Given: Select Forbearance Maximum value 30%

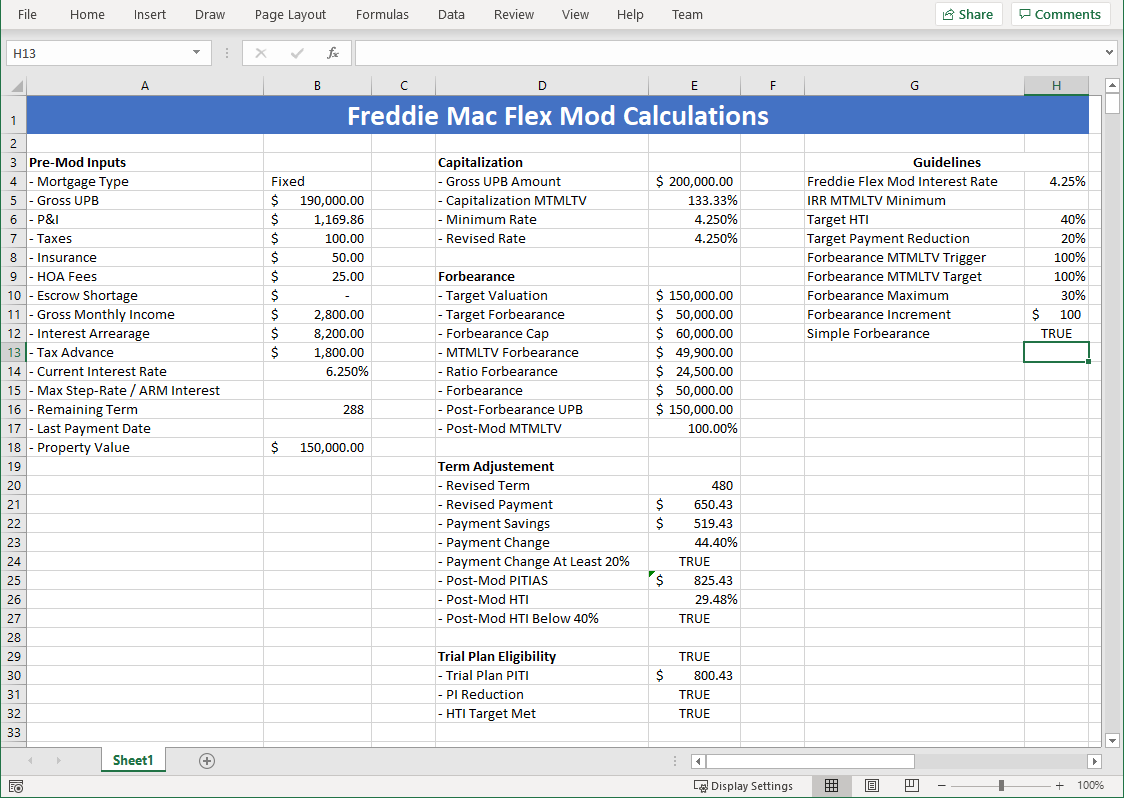Looking at the screenshot, I should pos(1056,295).
